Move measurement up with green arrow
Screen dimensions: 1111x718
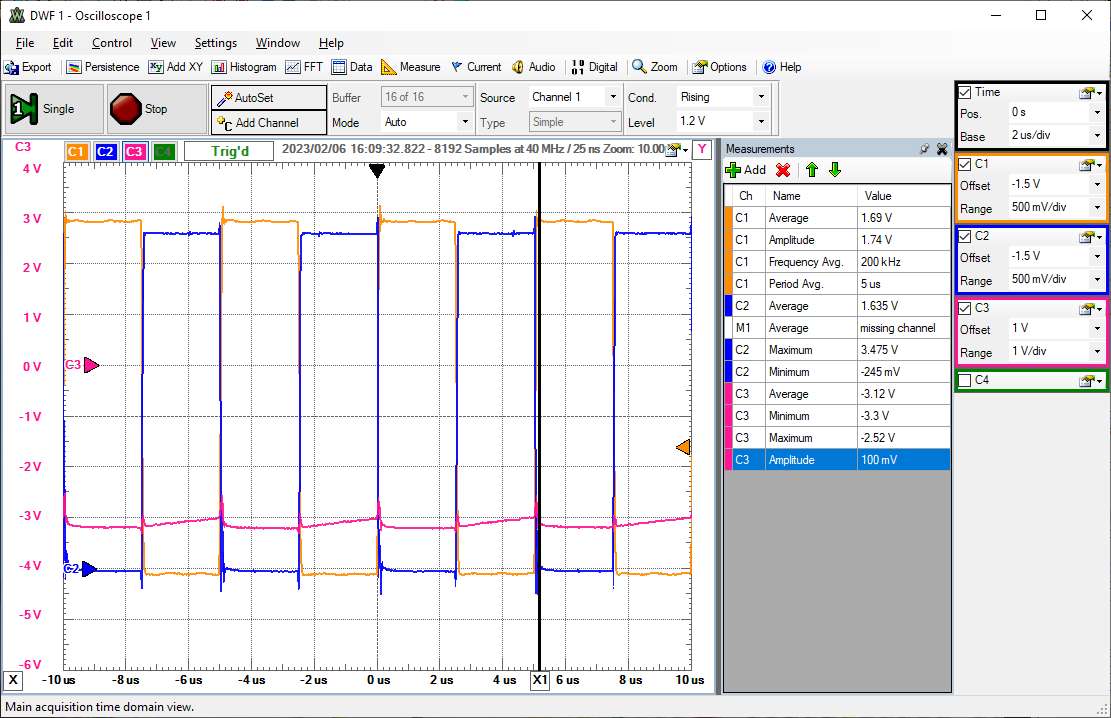[x=811, y=170]
